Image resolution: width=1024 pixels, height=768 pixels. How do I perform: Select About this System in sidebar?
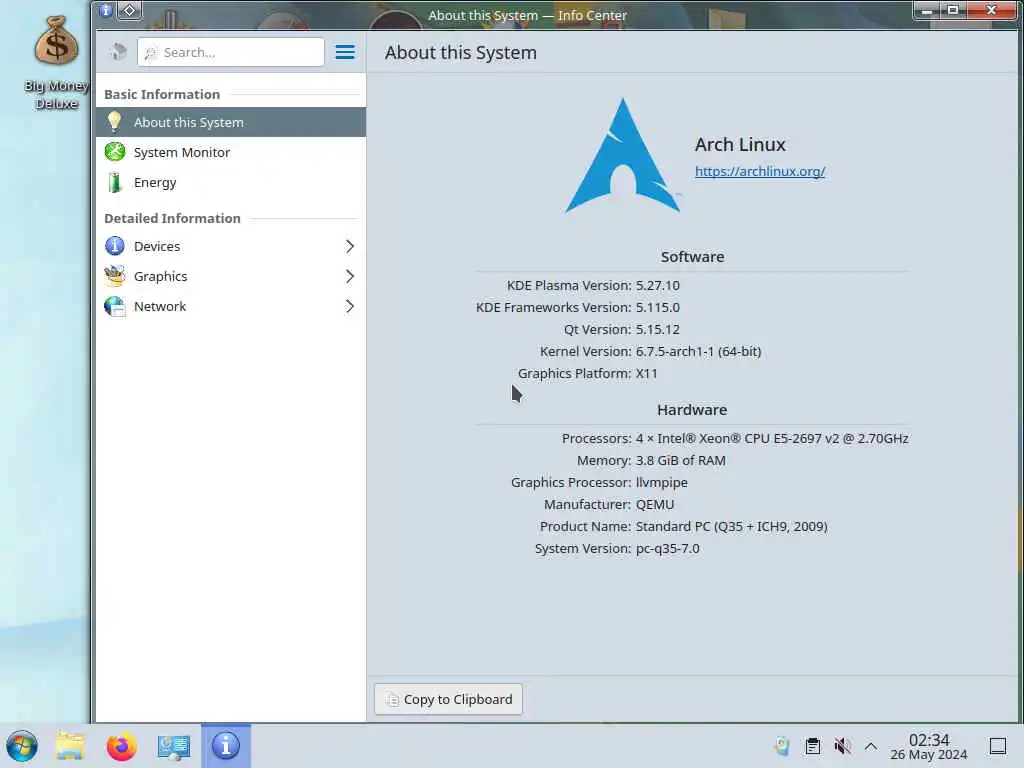tap(231, 122)
